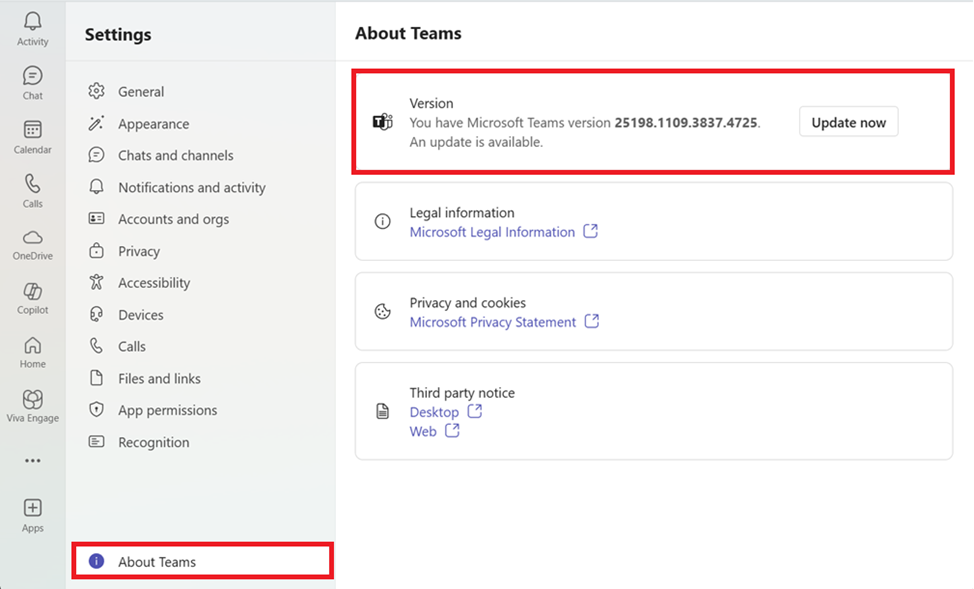Click the 'Legal information' label

click(x=462, y=212)
